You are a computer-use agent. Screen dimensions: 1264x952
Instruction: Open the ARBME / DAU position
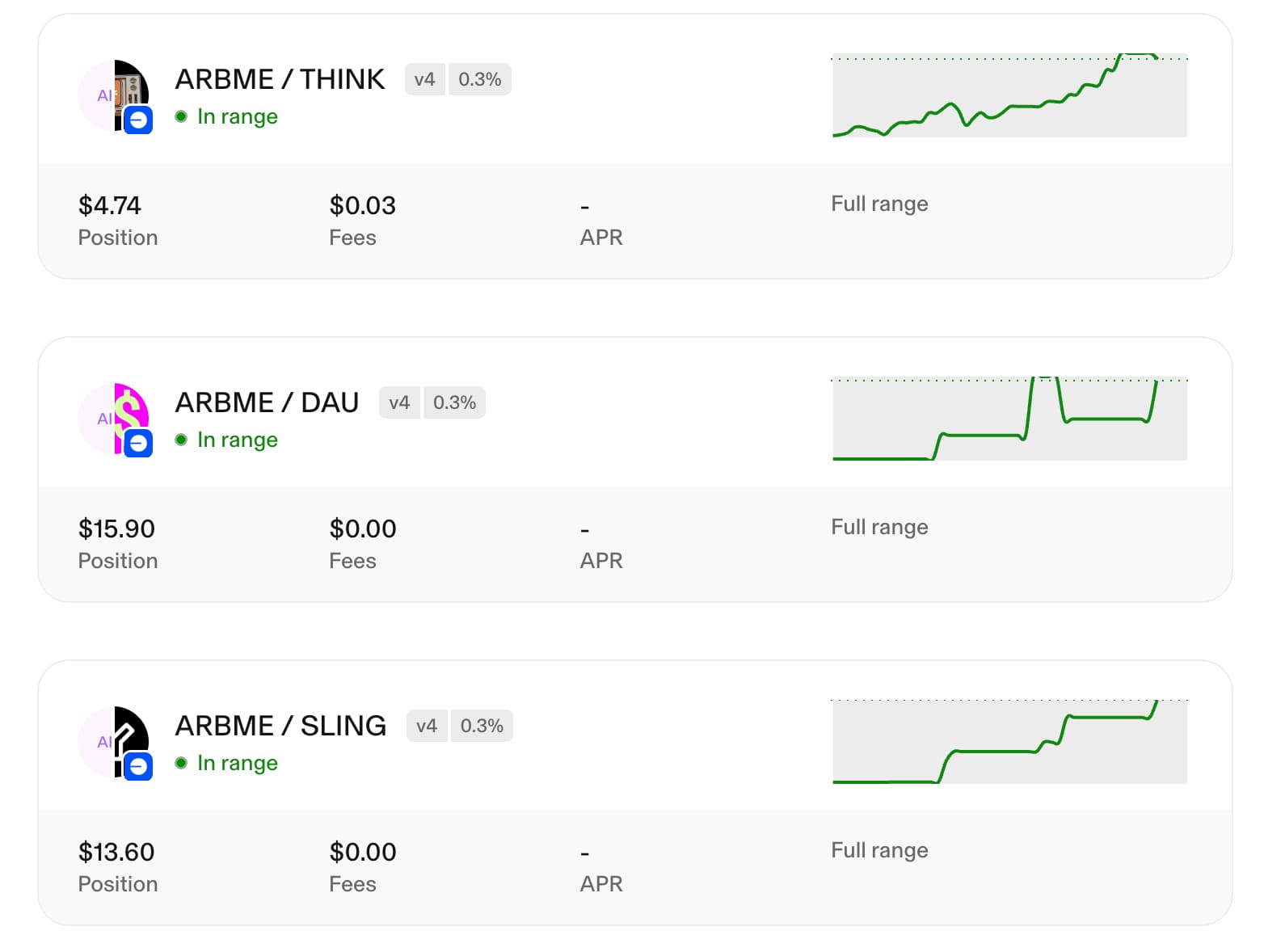(267, 402)
